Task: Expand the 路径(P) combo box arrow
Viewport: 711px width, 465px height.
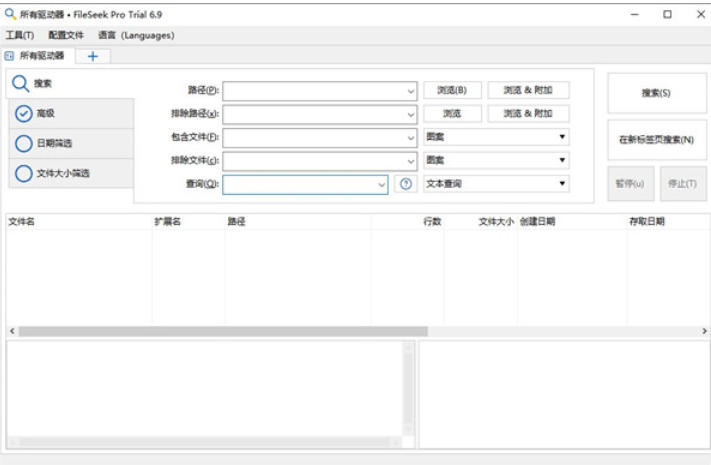Action: click(410, 91)
